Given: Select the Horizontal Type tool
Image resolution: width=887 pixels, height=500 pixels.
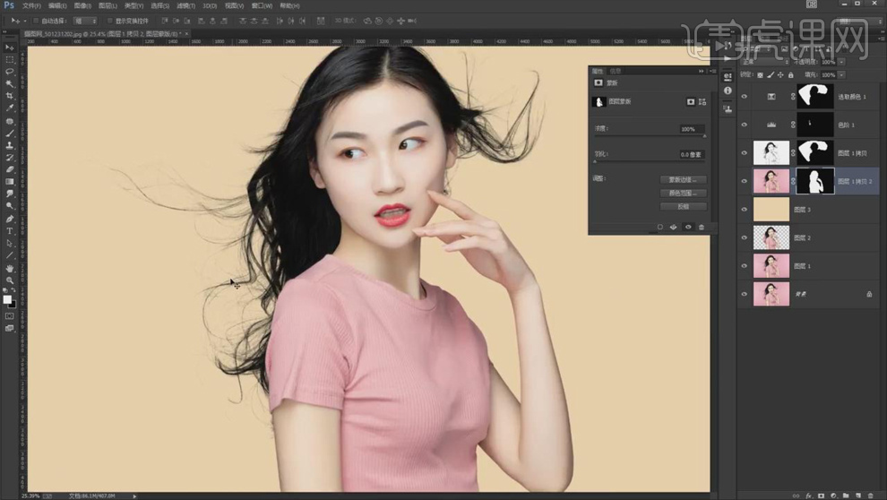Looking at the screenshot, I should pyautogui.click(x=10, y=231).
